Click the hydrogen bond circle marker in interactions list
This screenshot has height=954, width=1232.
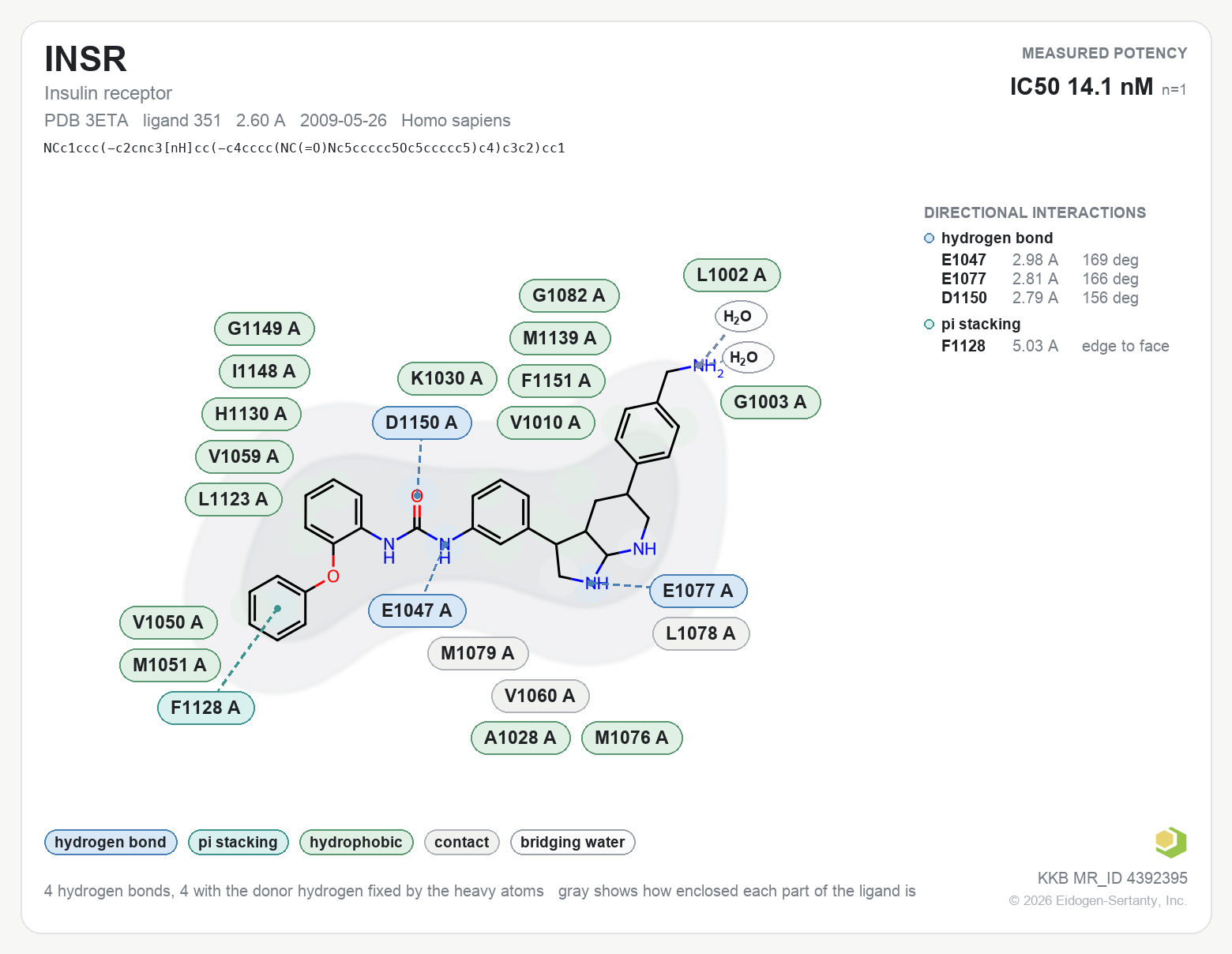[x=930, y=238]
